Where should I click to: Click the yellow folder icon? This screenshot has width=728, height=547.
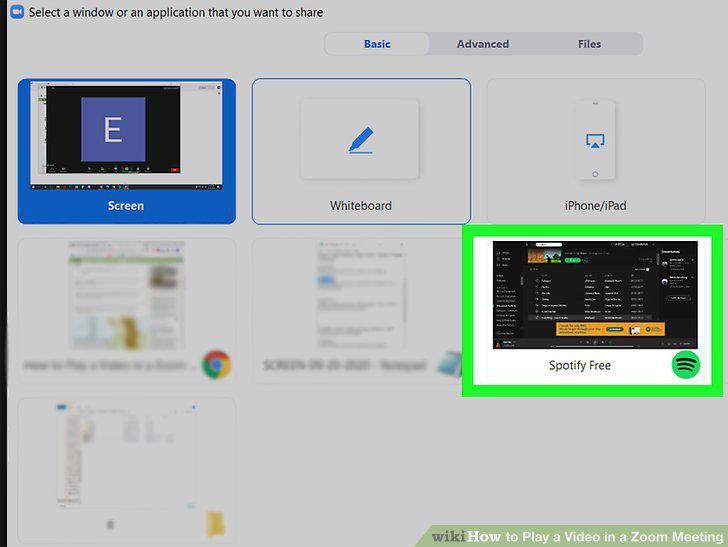tap(215, 523)
